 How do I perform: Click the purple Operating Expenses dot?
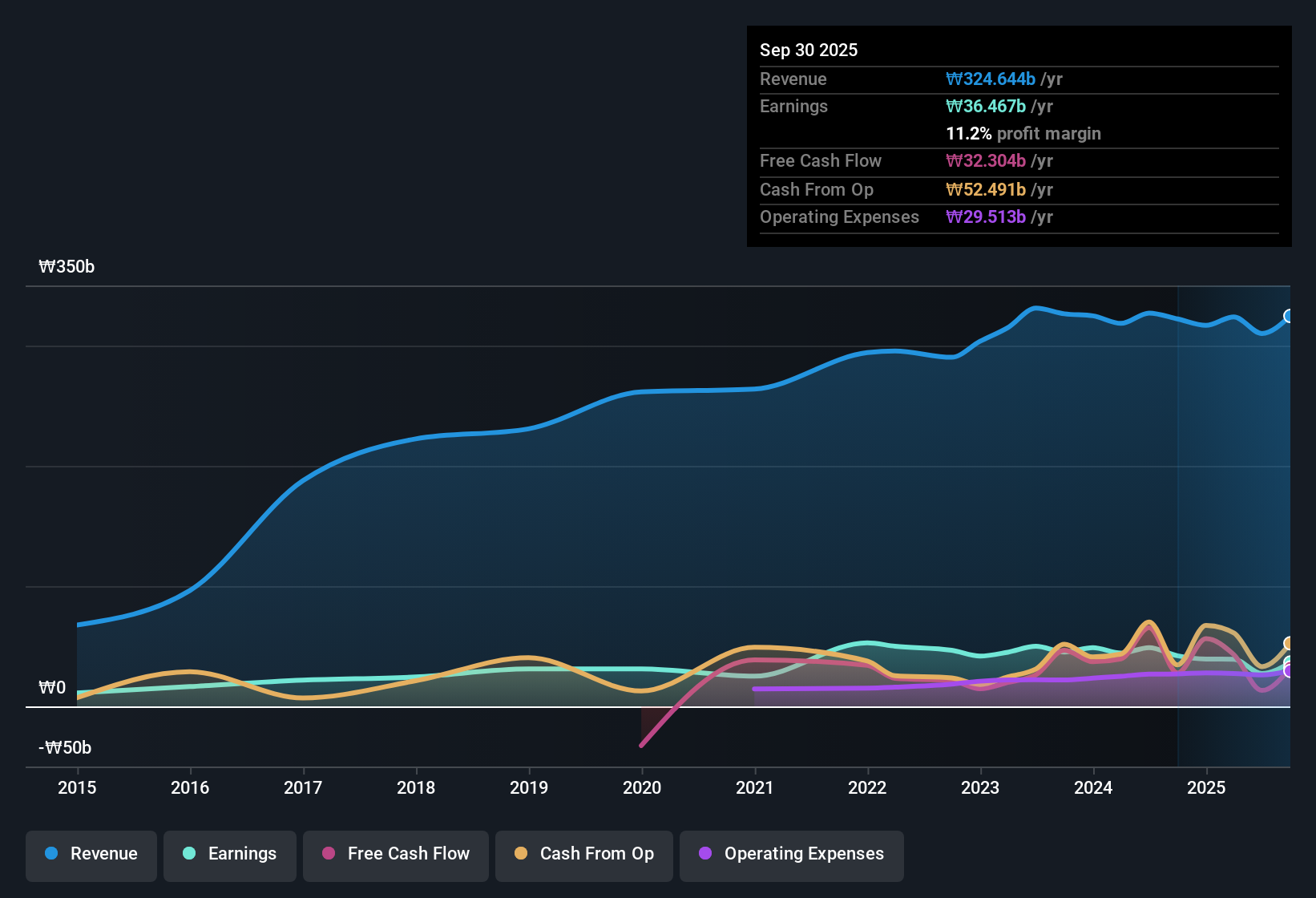(x=704, y=854)
